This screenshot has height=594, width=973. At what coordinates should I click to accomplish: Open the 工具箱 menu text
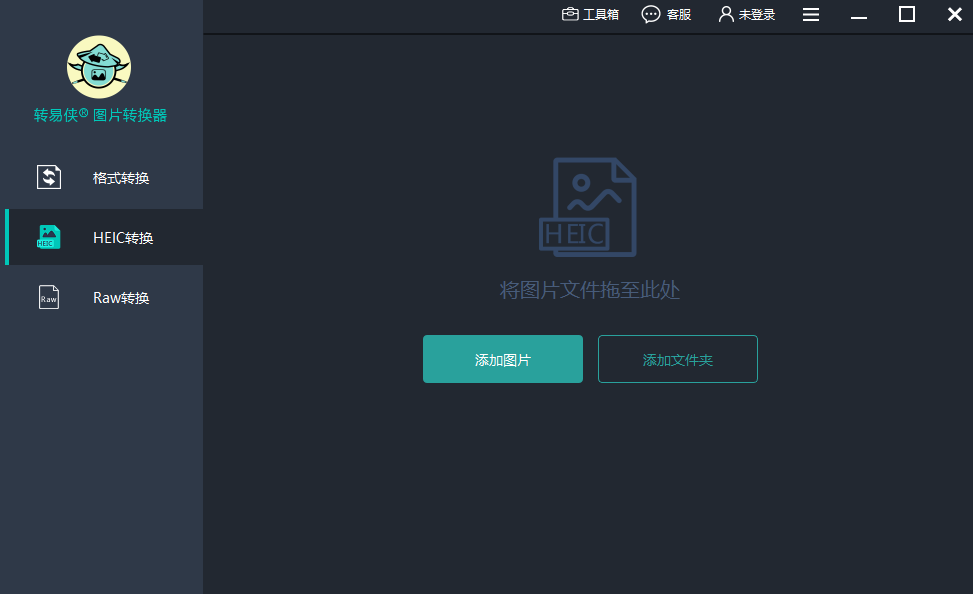tap(601, 14)
